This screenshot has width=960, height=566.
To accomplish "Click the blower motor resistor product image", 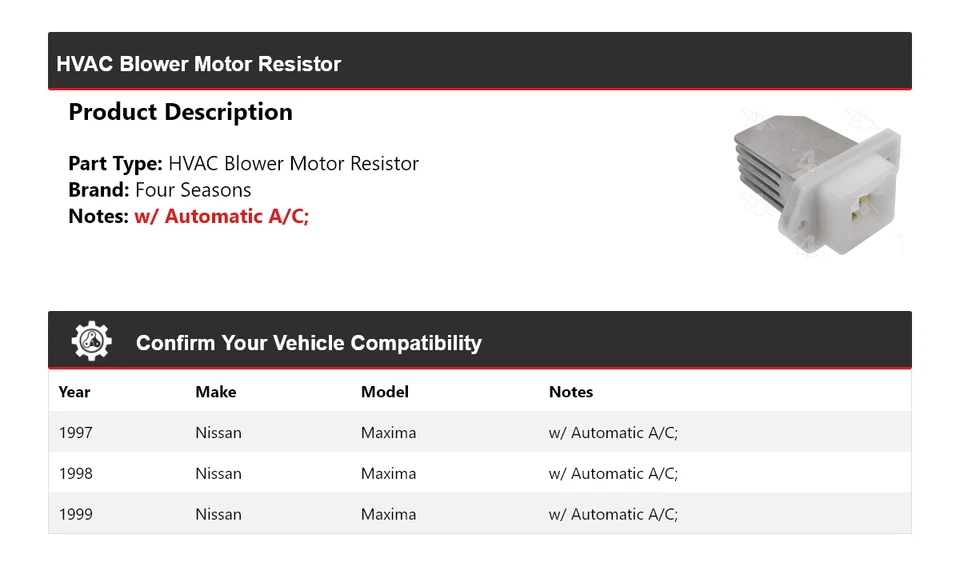I will (x=816, y=184).
